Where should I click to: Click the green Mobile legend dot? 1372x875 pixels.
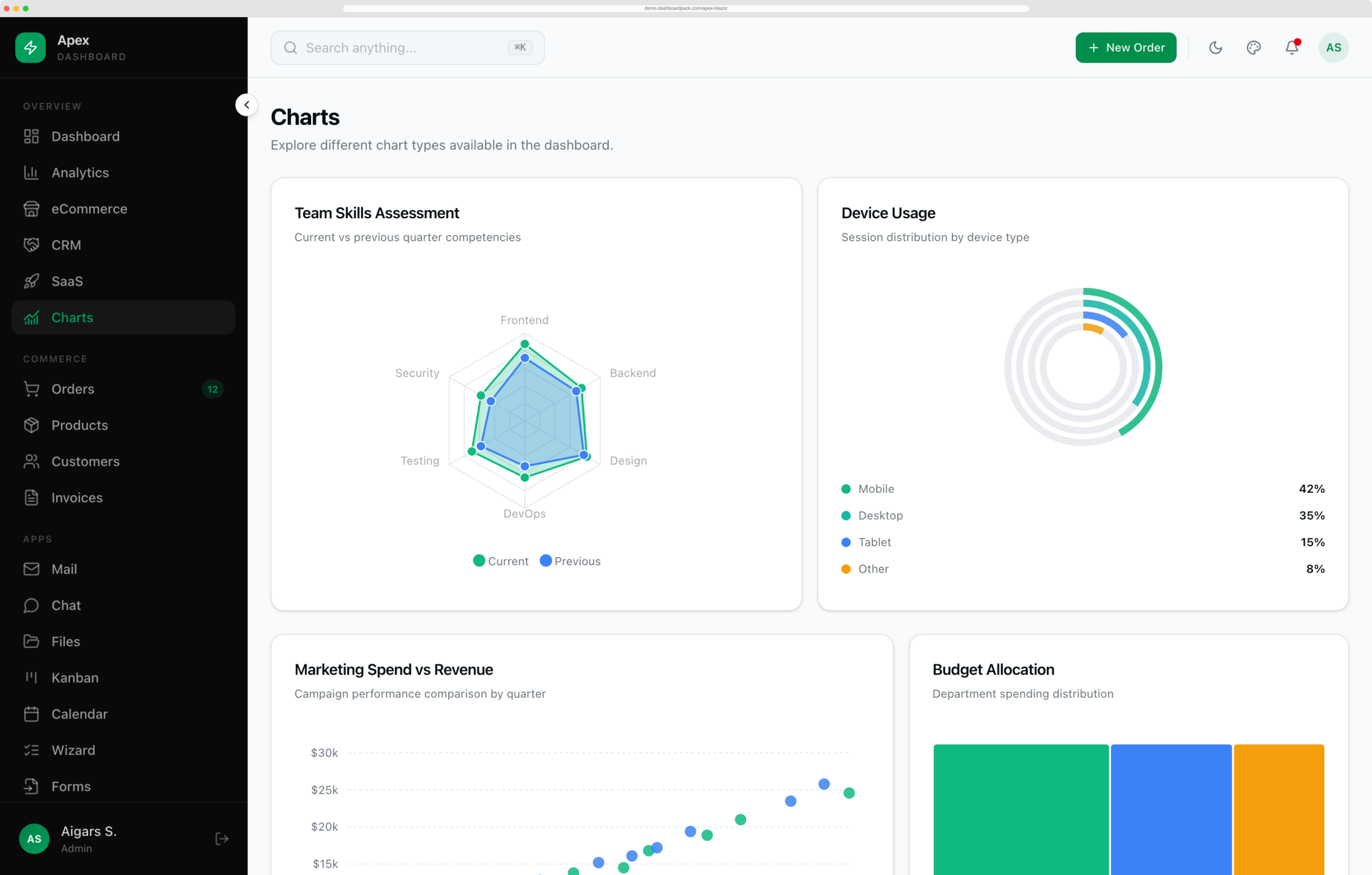tap(846, 488)
